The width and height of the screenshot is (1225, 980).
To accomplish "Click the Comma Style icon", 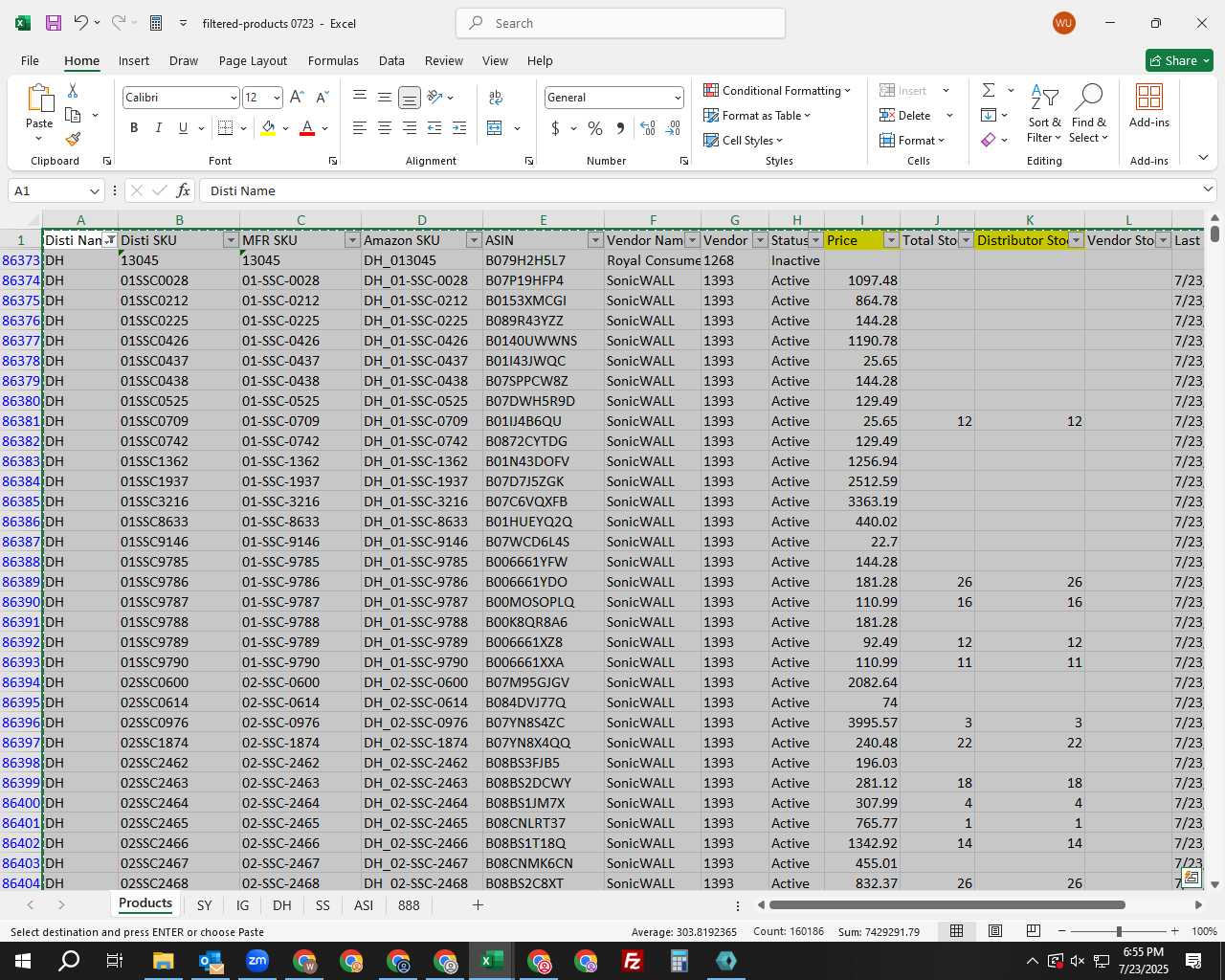I will click(620, 128).
